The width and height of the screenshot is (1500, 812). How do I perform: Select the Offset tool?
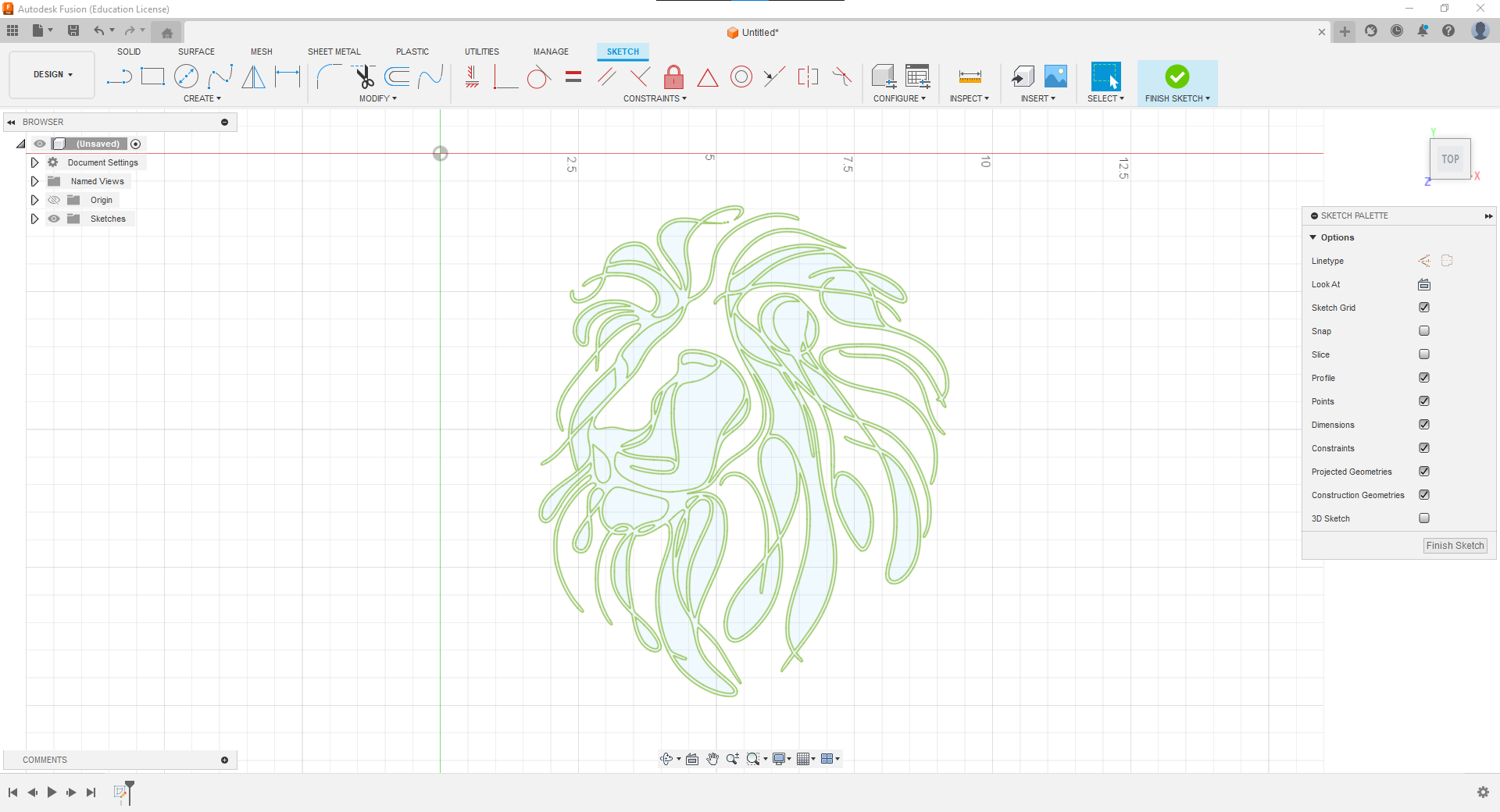coord(398,77)
